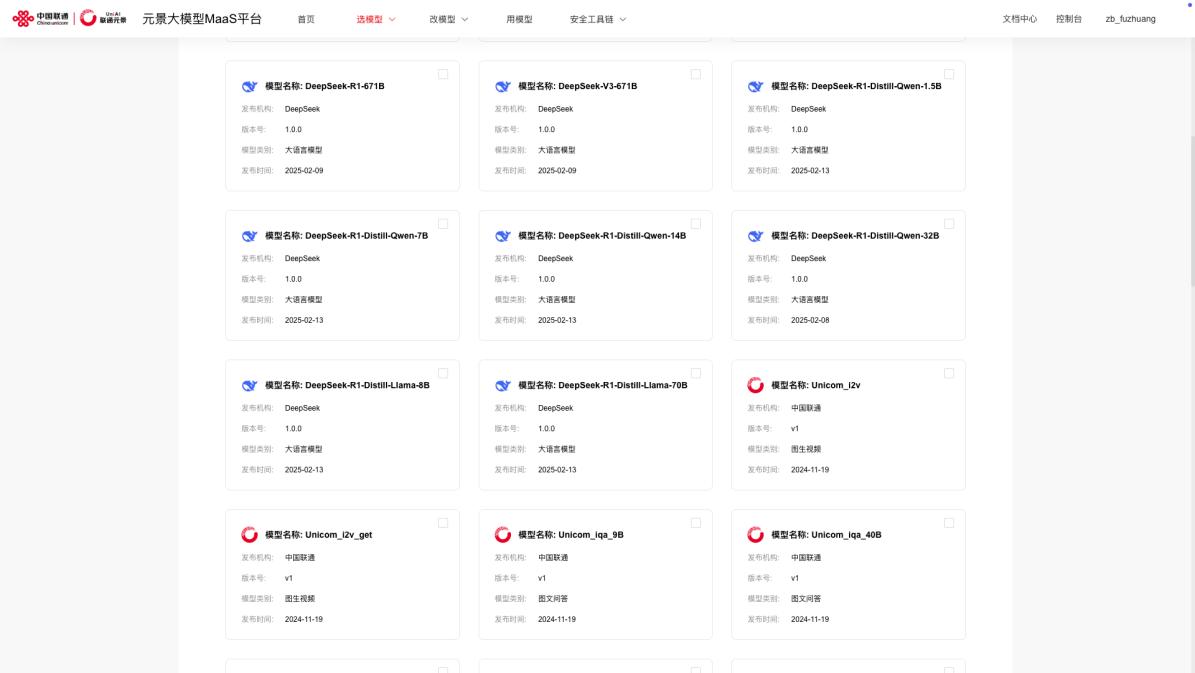Open the 改模型 menu item
The width and height of the screenshot is (1195, 673).
[x=442, y=19]
